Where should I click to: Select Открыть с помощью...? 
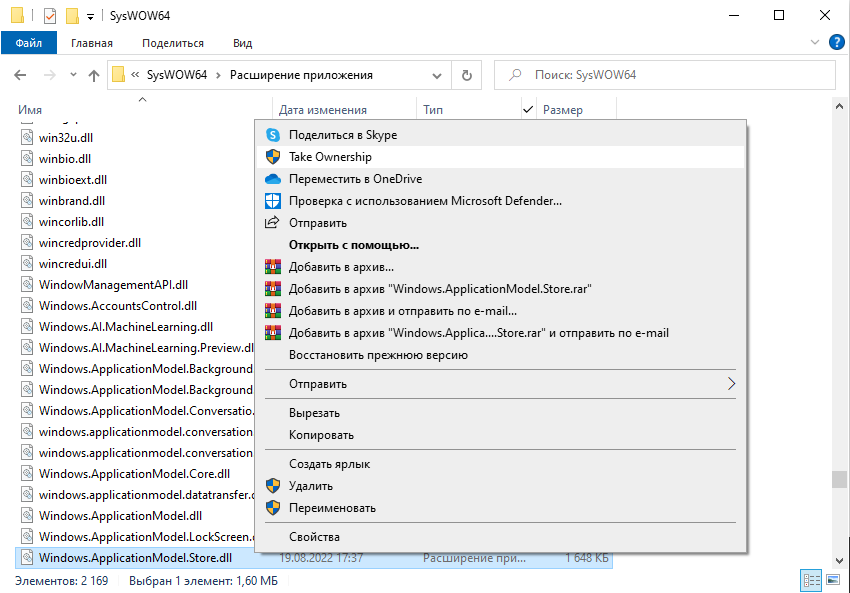pos(500,245)
